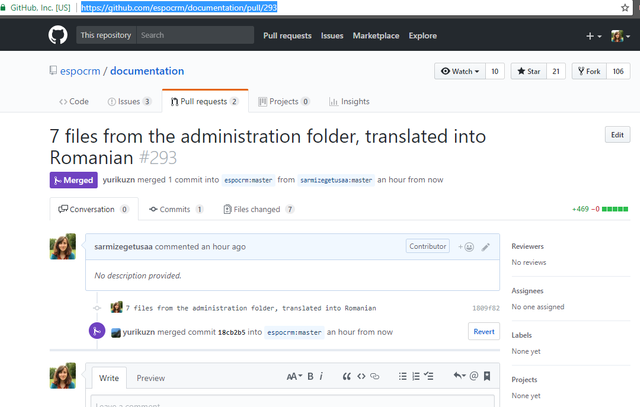640x407 pixels.
Task: Insert code with the code brackets icon
Action: 361,376
